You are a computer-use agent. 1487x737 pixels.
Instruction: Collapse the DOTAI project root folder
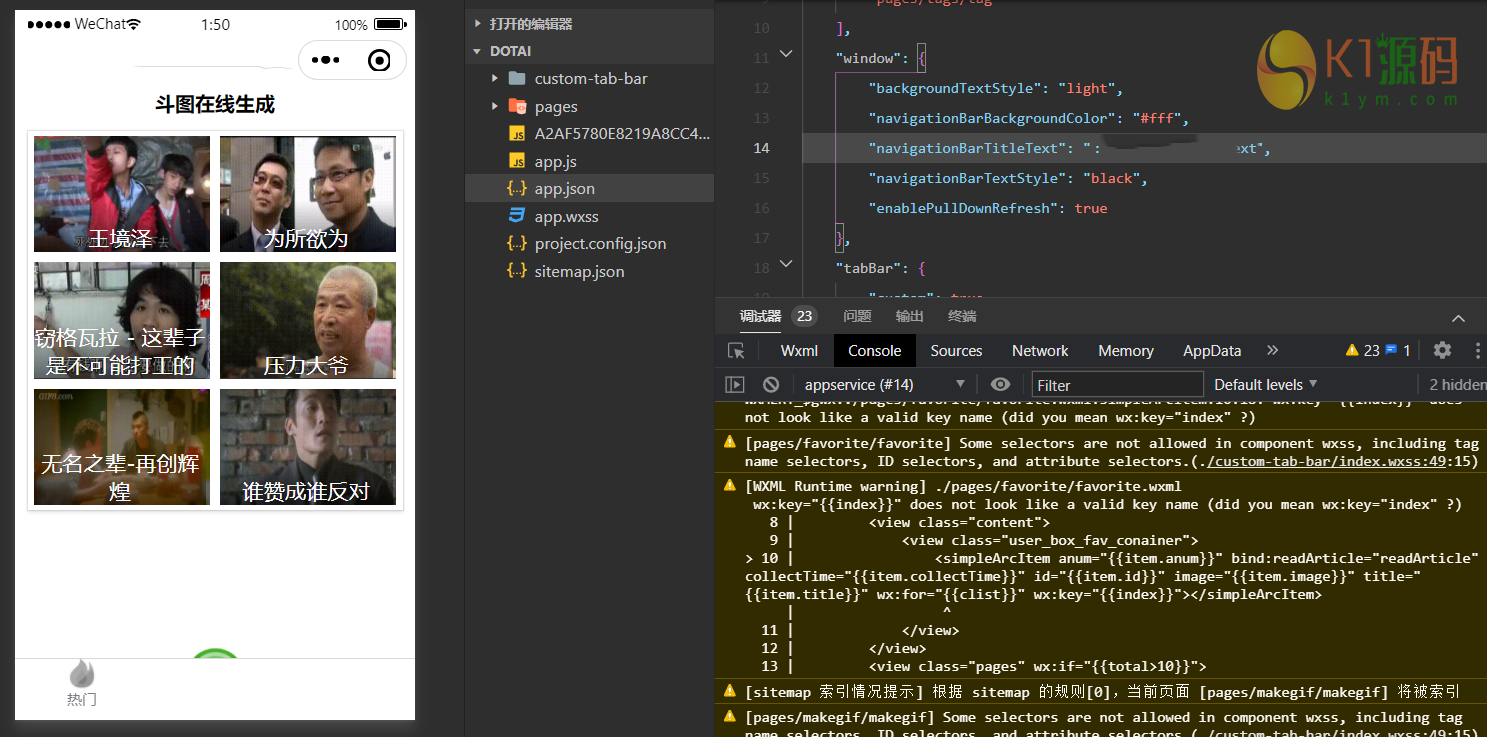[477, 51]
